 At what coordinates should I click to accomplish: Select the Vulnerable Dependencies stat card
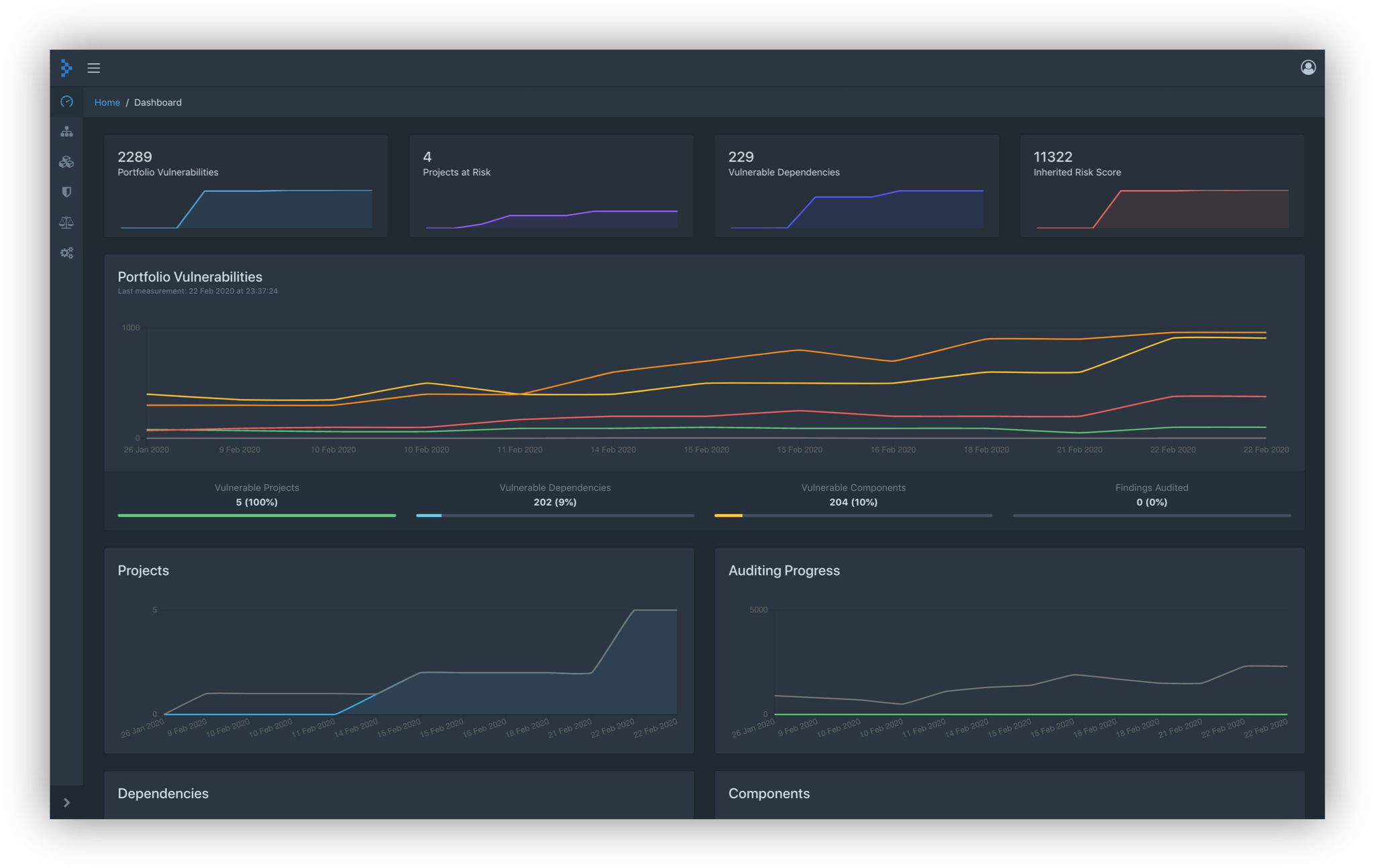coord(856,185)
